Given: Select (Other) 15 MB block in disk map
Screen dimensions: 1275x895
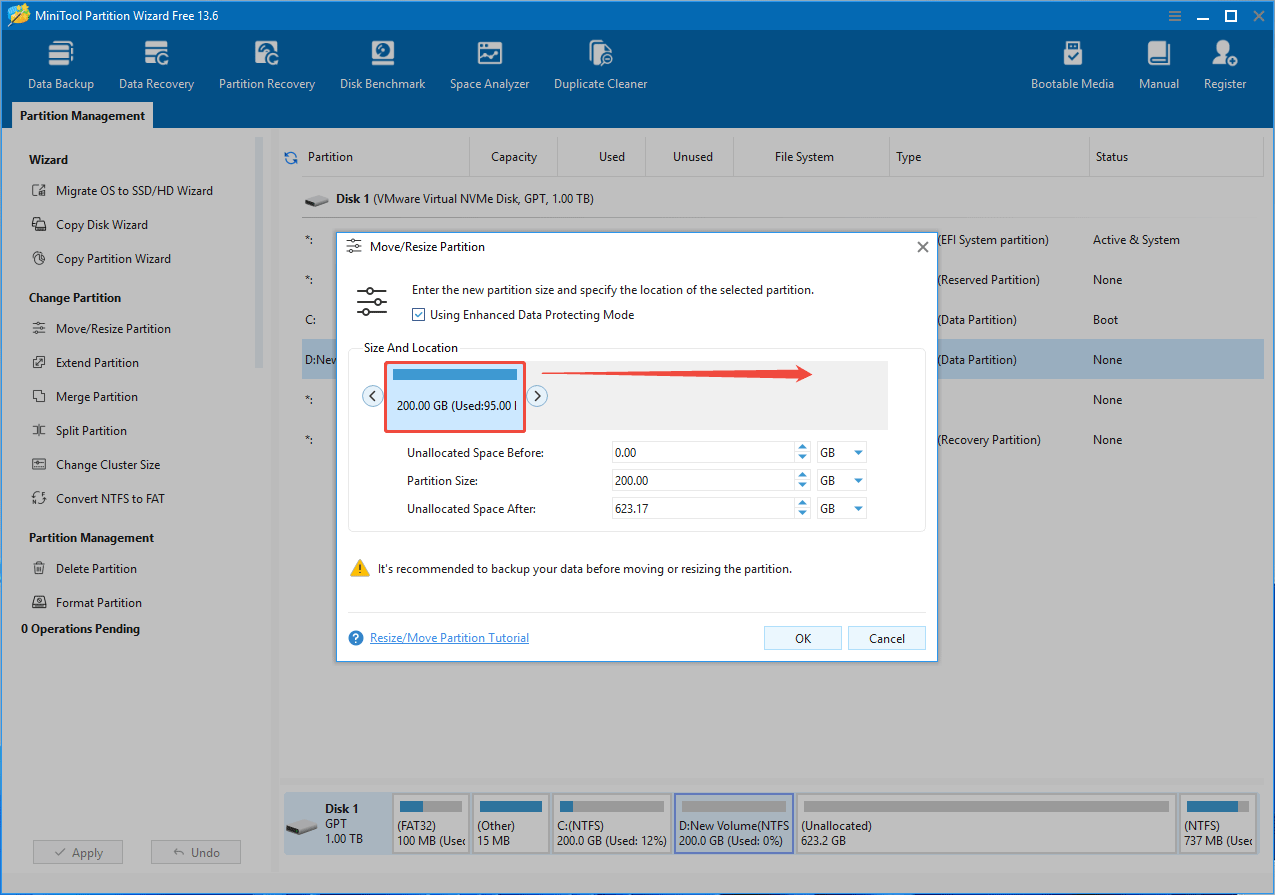Looking at the screenshot, I should [x=510, y=823].
